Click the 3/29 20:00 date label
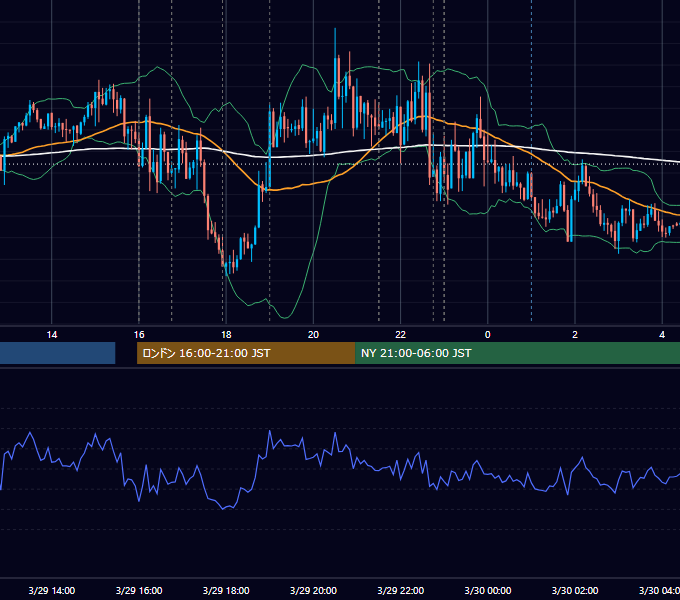680x600 pixels. tap(313, 590)
